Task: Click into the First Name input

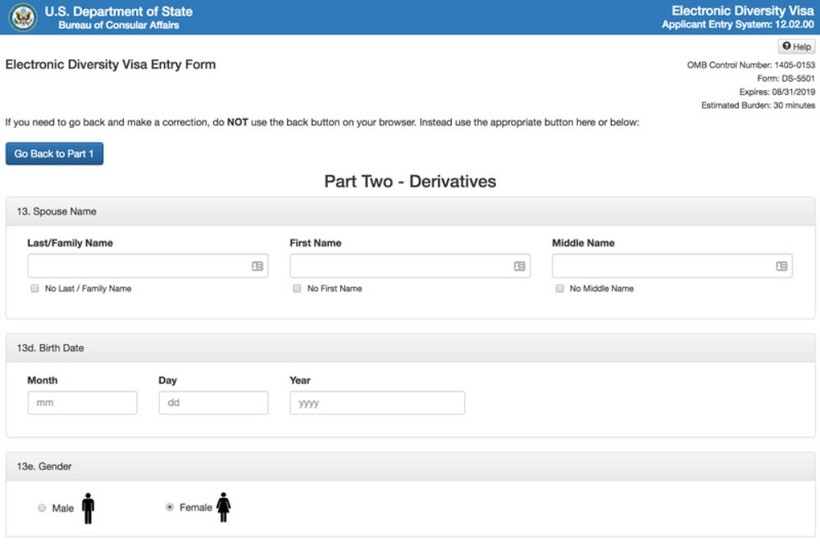Action: [x=400, y=266]
